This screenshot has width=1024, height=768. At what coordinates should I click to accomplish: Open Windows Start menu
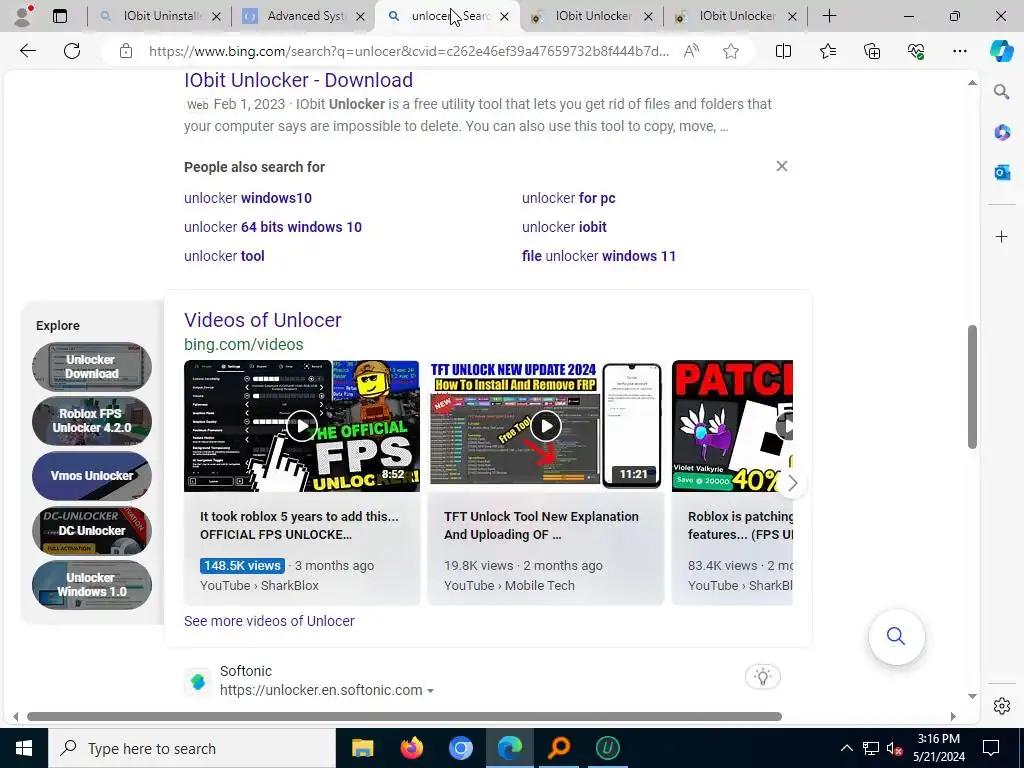(24, 748)
